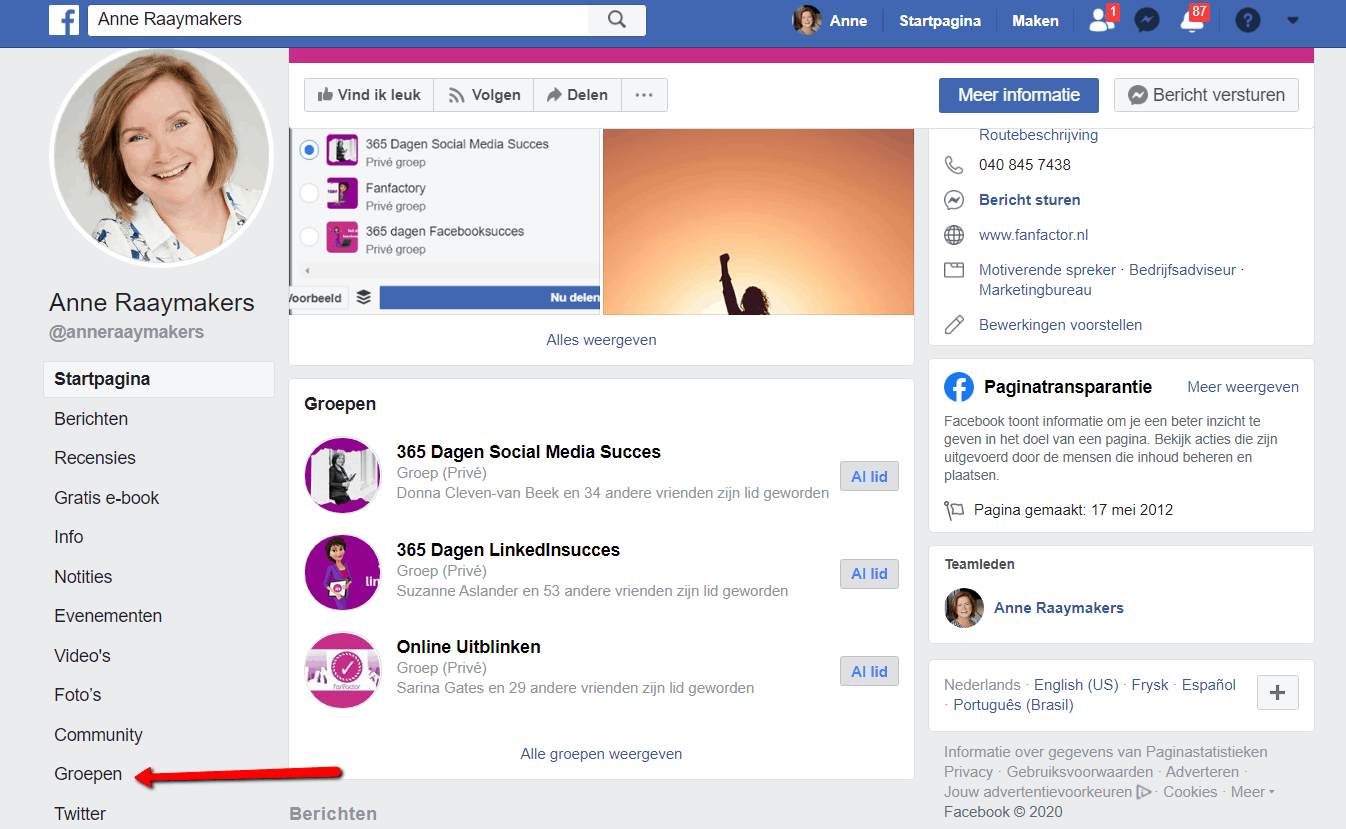
Task: Click the Meer informatie button
Action: pos(1019,96)
